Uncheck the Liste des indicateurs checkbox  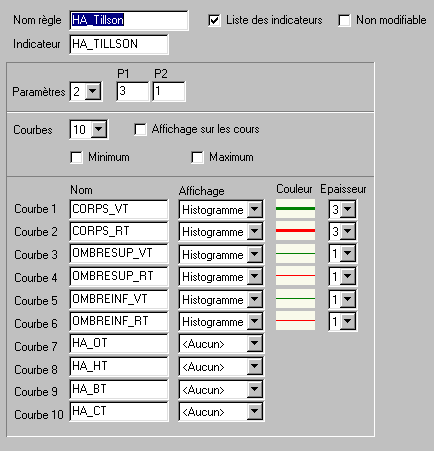click(x=214, y=20)
